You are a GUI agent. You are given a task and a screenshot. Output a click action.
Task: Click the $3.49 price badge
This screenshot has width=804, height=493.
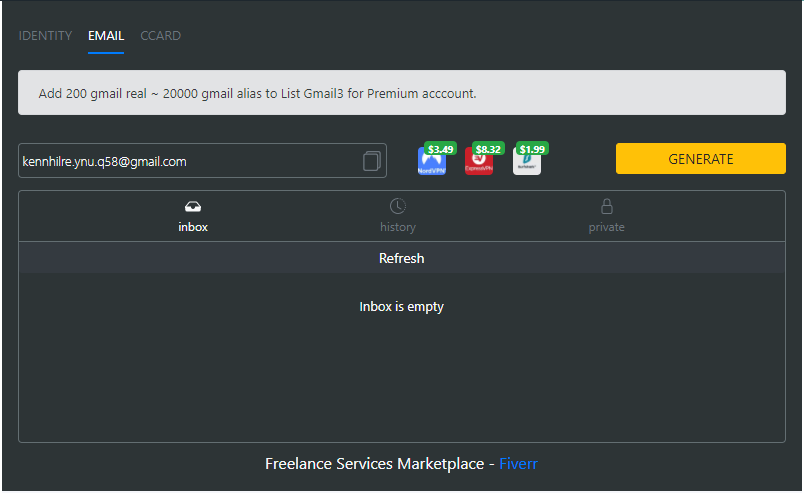click(440, 149)
